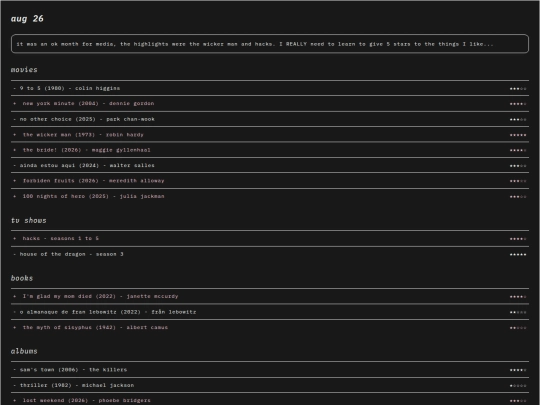
Task: Click thriller (1982) michael jackson title
Action: click(x=77, y=385)
